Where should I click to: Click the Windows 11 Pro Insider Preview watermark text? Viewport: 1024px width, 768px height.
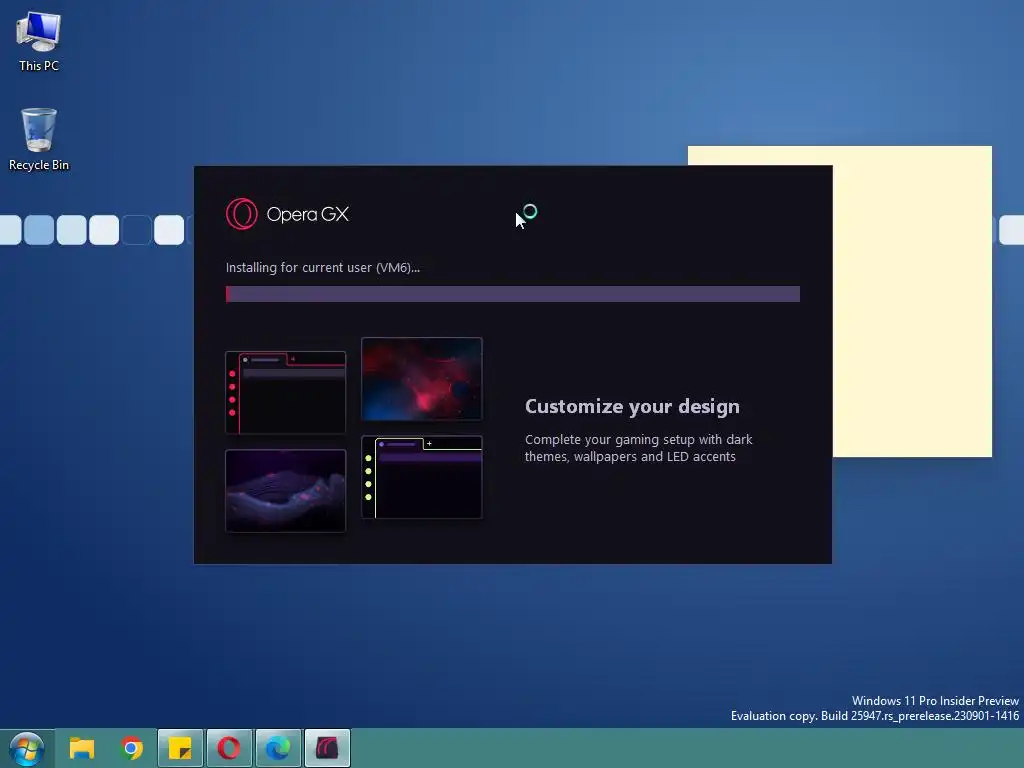(x=935, y=701)
